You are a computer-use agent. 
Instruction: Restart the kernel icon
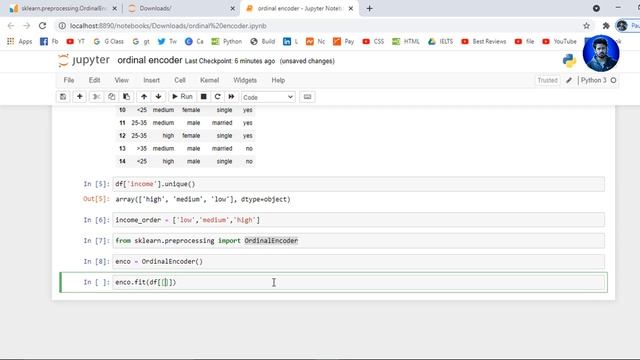click(218, 97)
